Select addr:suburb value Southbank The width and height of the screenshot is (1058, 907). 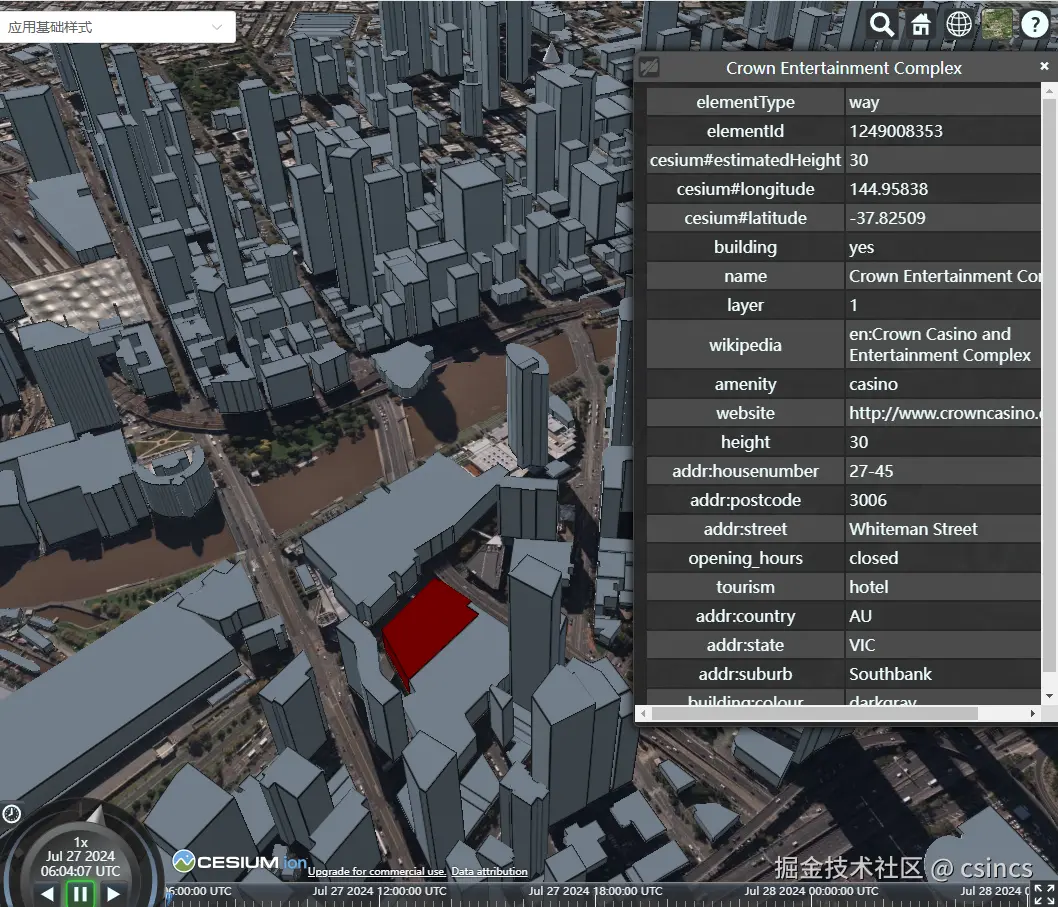pos(890,674)
